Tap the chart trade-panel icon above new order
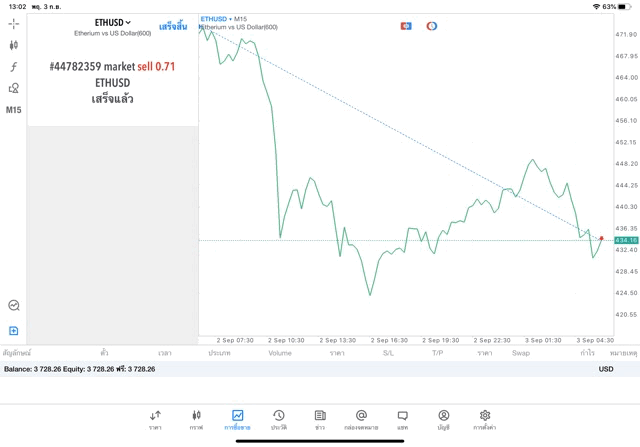Image resolution: width=640 pixels, height=447 pixels. (x=14, y=306)
